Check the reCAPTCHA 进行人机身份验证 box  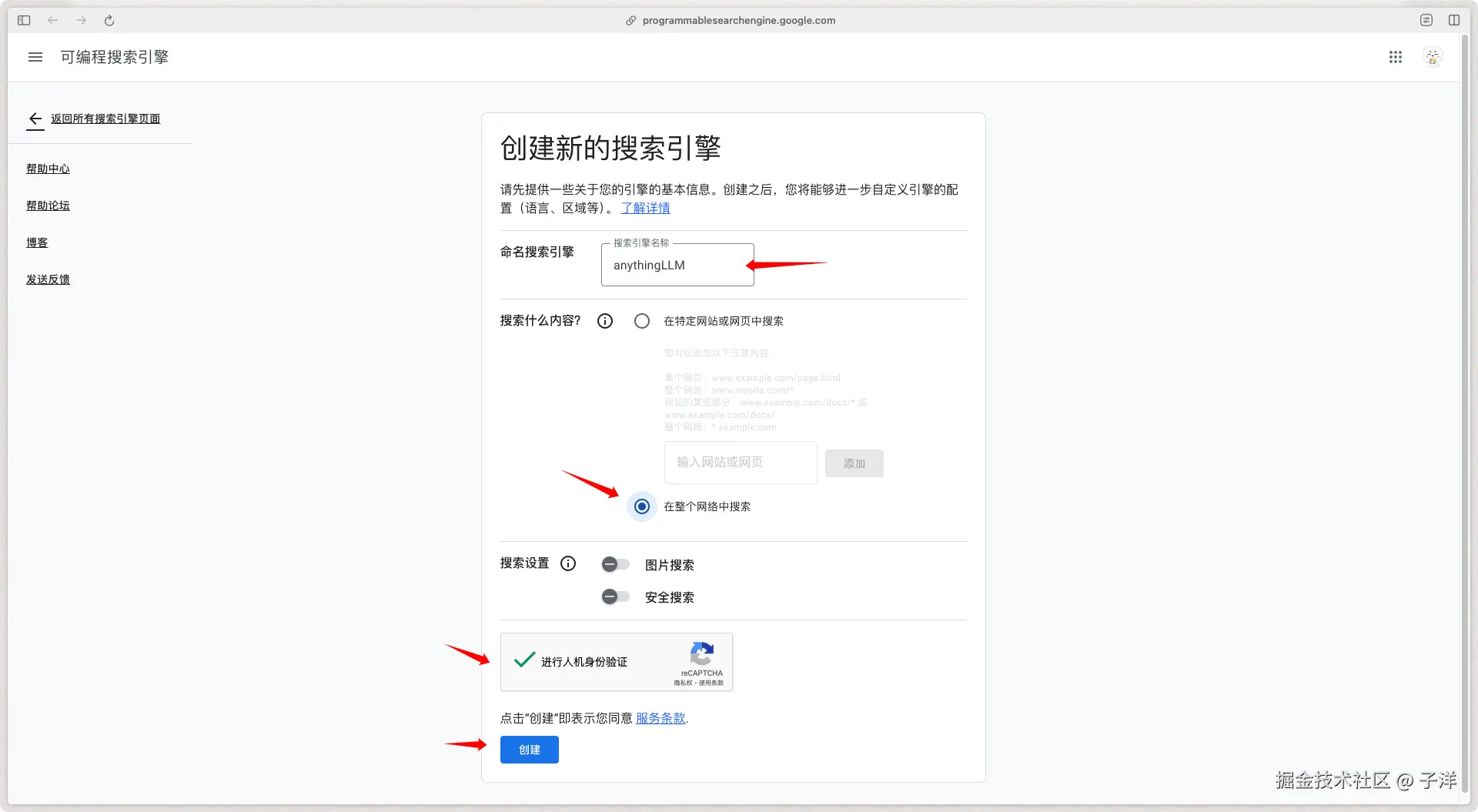[x=523, y=660]
